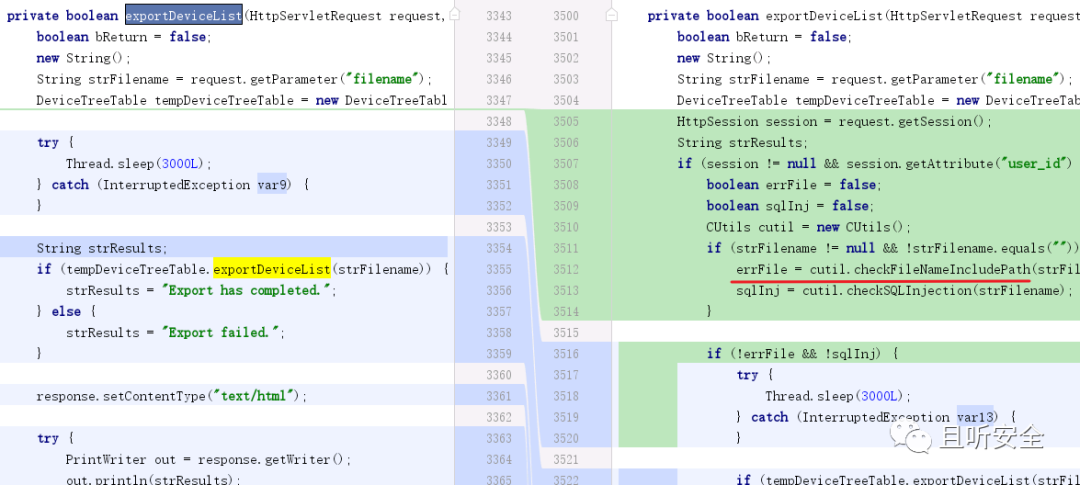Viewport: 1080px width, 485px height.
Task: Click left pane line number 3351
Action: (x=499, y=185)
